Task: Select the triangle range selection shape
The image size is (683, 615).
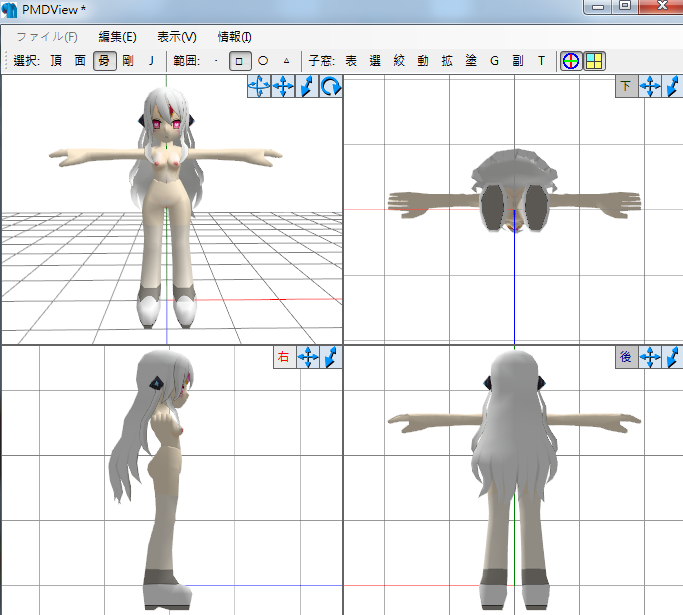Action: coord(286,61)
